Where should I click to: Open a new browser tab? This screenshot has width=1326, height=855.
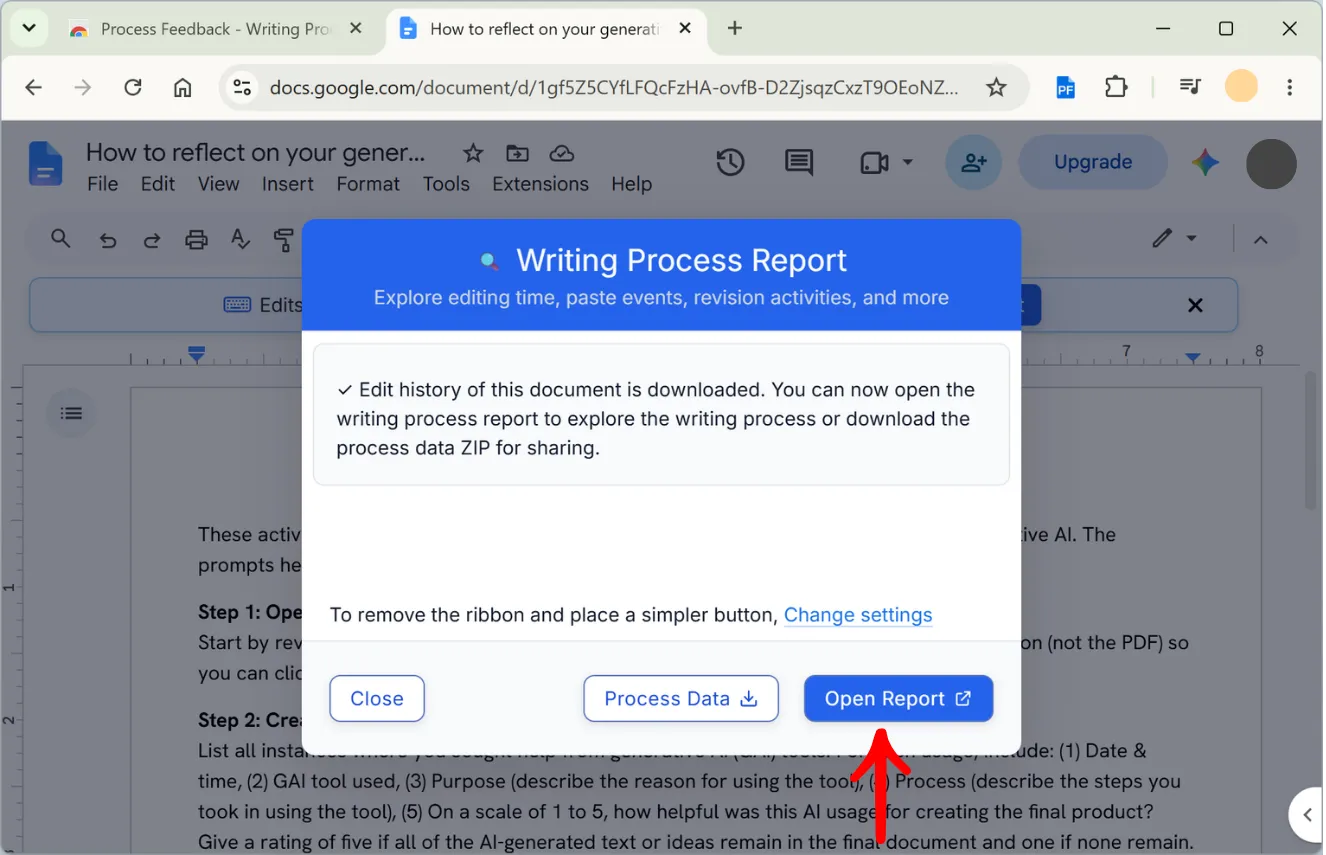pyautogui.click(x=735, y=29)
